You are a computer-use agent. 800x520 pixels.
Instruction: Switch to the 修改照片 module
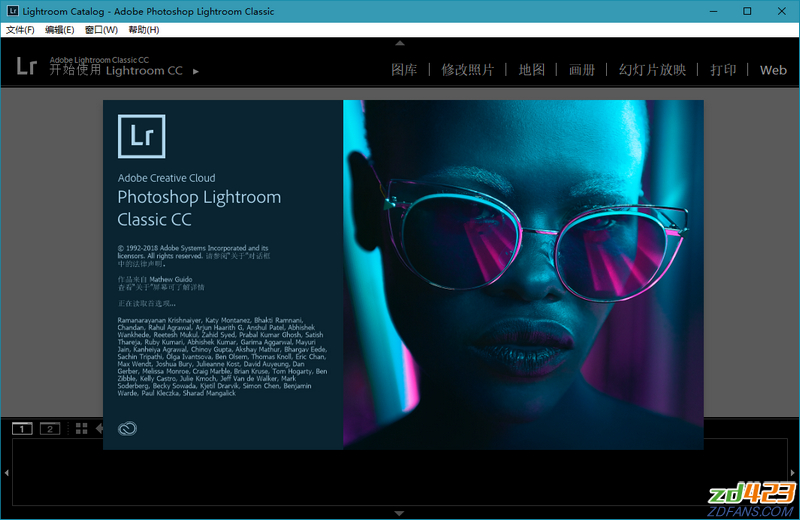tap(467, 70)
